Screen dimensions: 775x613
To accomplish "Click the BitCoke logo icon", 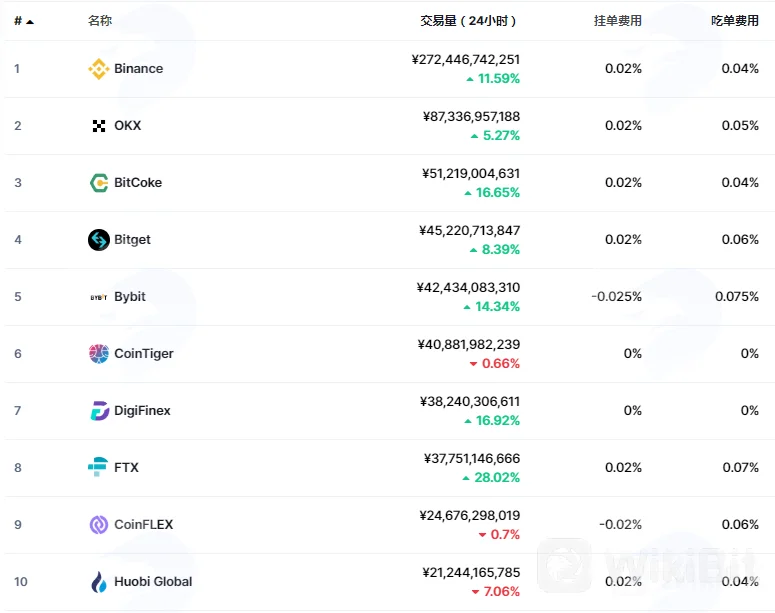I will tap(99, 183).
